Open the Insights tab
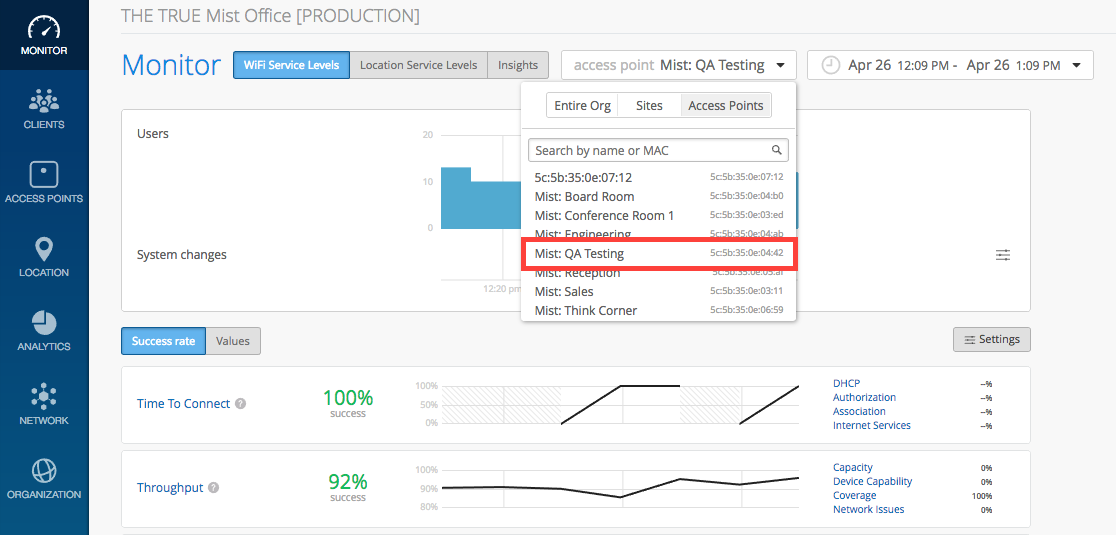 [518, 65]
